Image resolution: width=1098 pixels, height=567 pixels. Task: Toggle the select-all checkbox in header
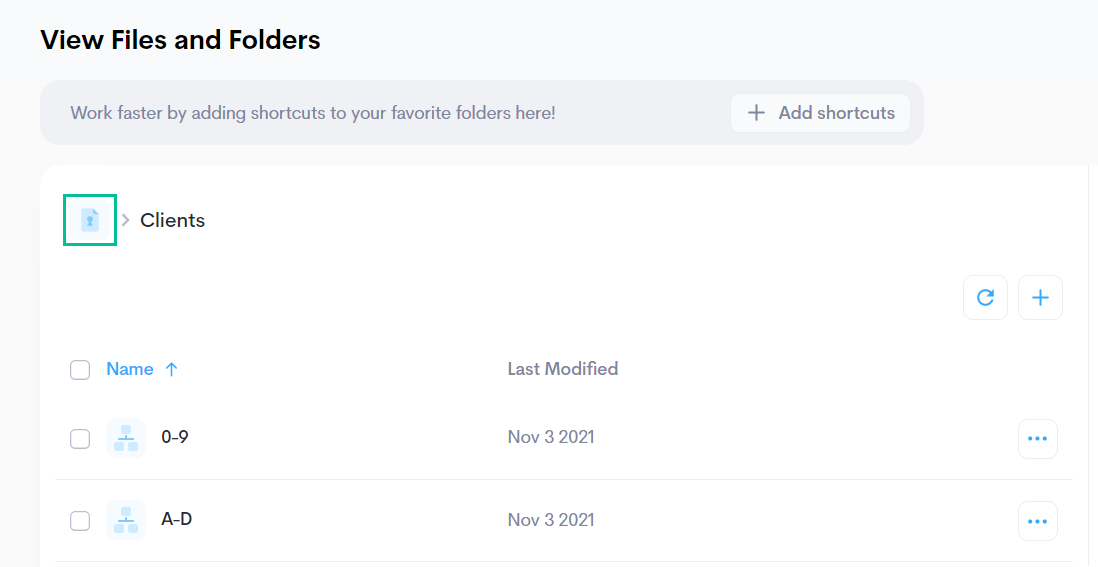(x=80, y=370)
